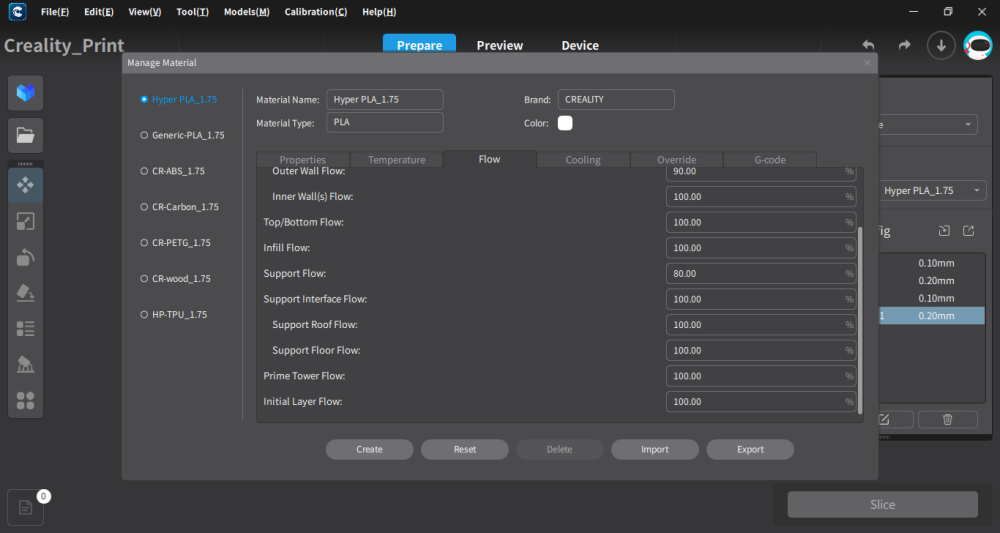Click the Slice button
The width and height of the screenshot is (1000, 533).
883,504
